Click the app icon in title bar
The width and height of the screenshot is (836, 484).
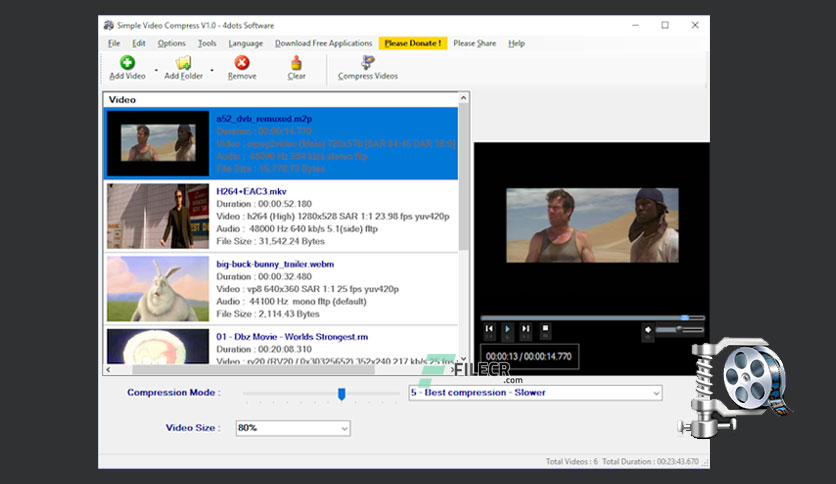click(109, 25)
